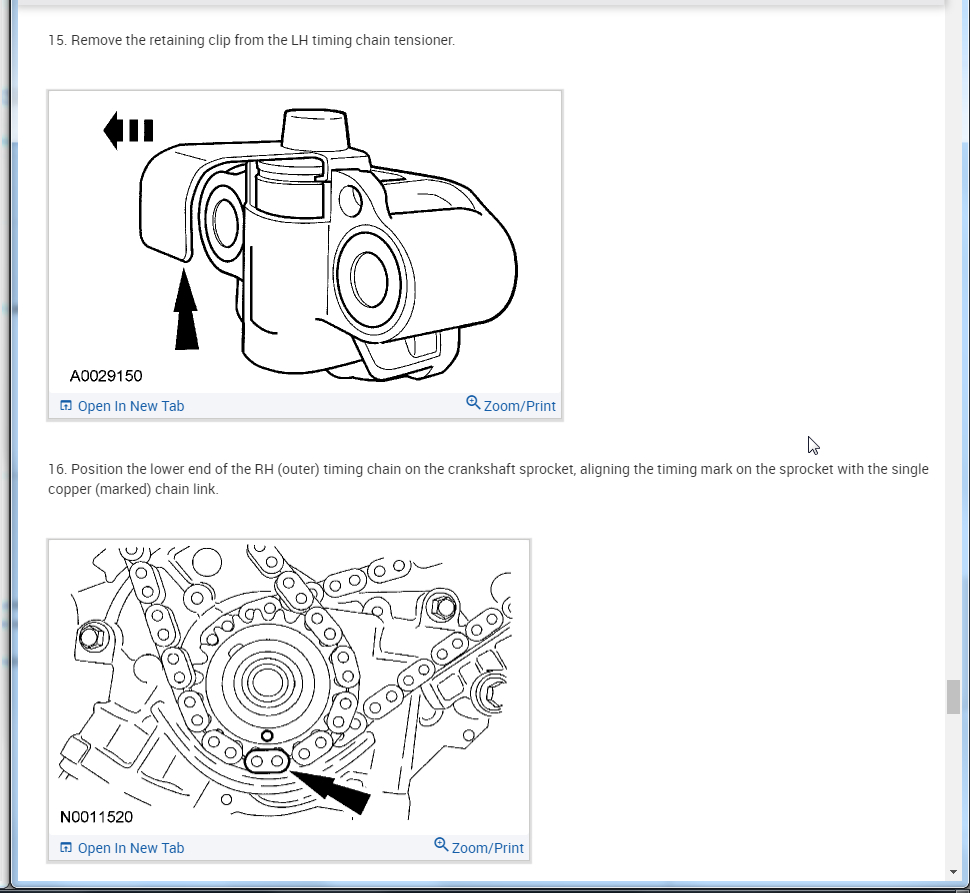Click the upward arrow pointing at the retaining clip
Screen dimensions: 970x893
point(186,309)
